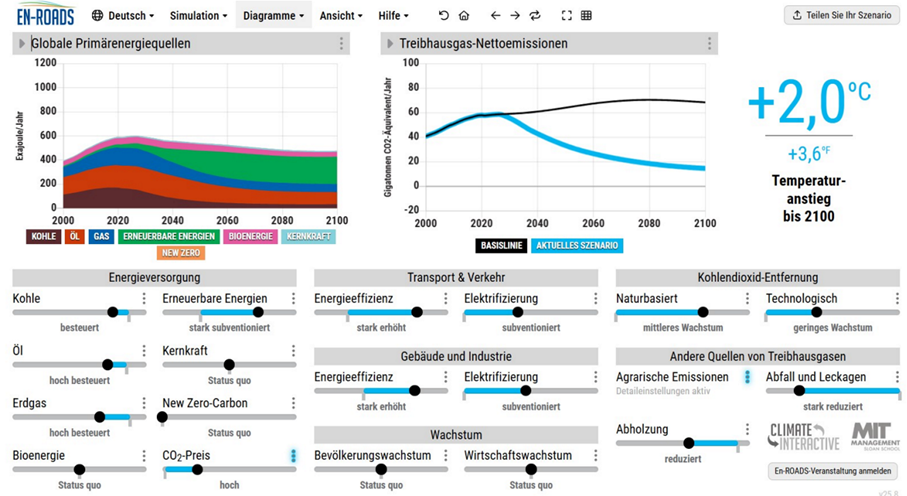Click En-ROADS-Veranstaltung anmelden button
The height and width of the screenshot is (496, 907).
(832, 471)
